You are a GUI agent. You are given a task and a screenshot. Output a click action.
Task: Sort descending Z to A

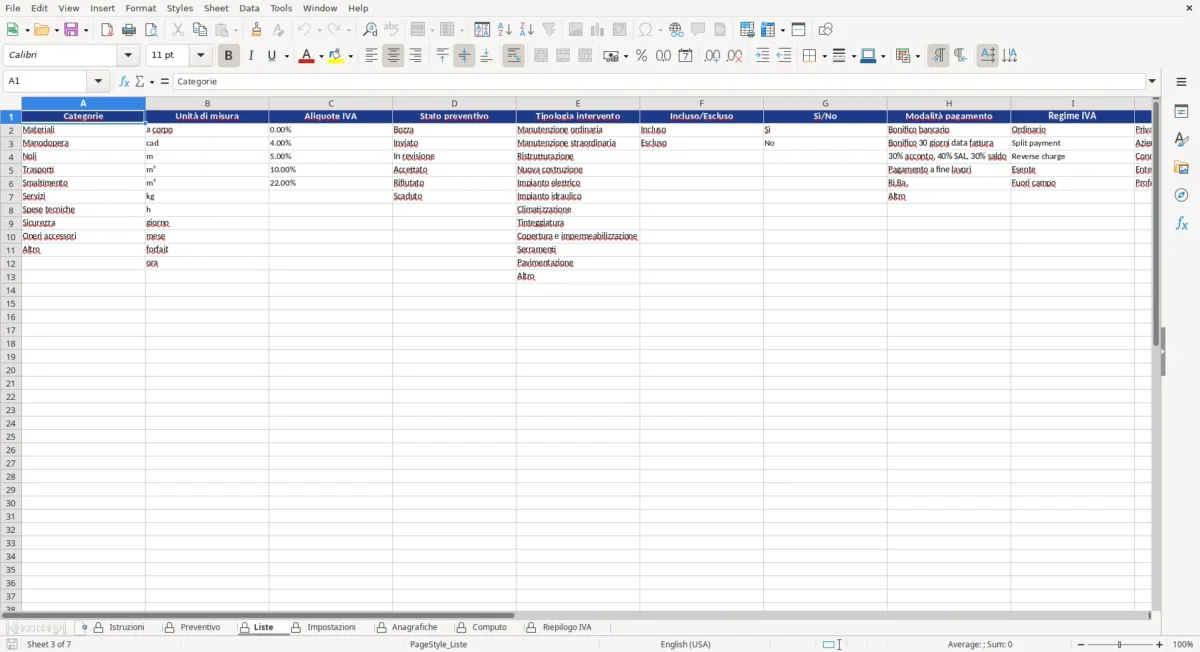(x=526, y=30)
